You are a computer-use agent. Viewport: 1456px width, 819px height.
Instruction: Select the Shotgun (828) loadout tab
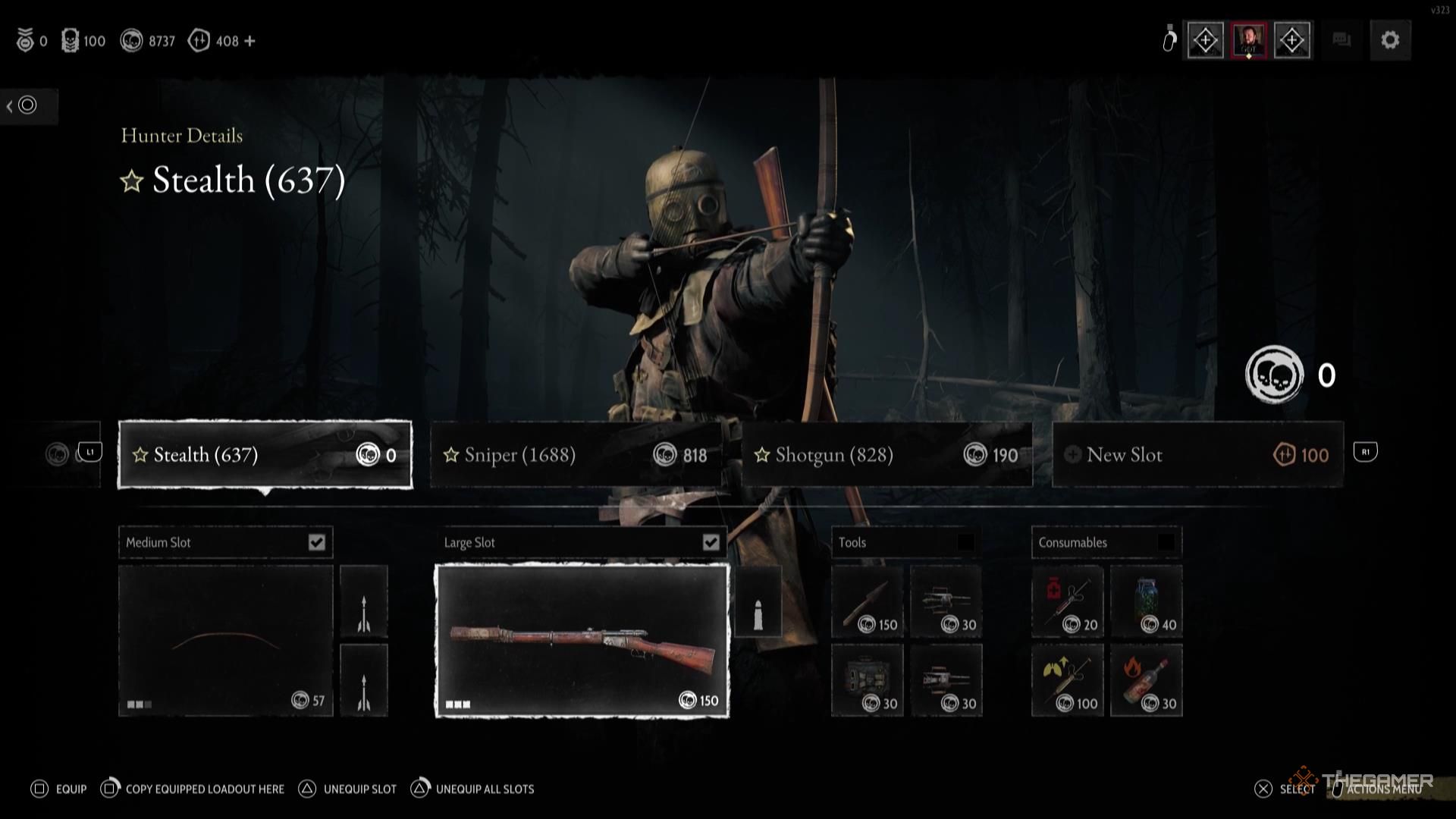point(887,454)
